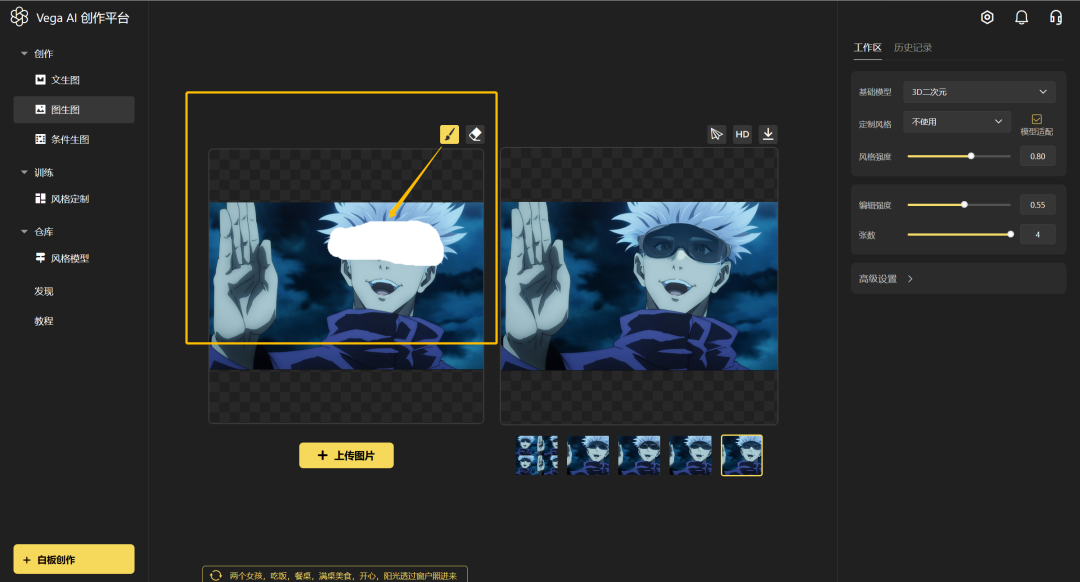
Task: Open the notifications bell
Action: tap(1021, 17)
